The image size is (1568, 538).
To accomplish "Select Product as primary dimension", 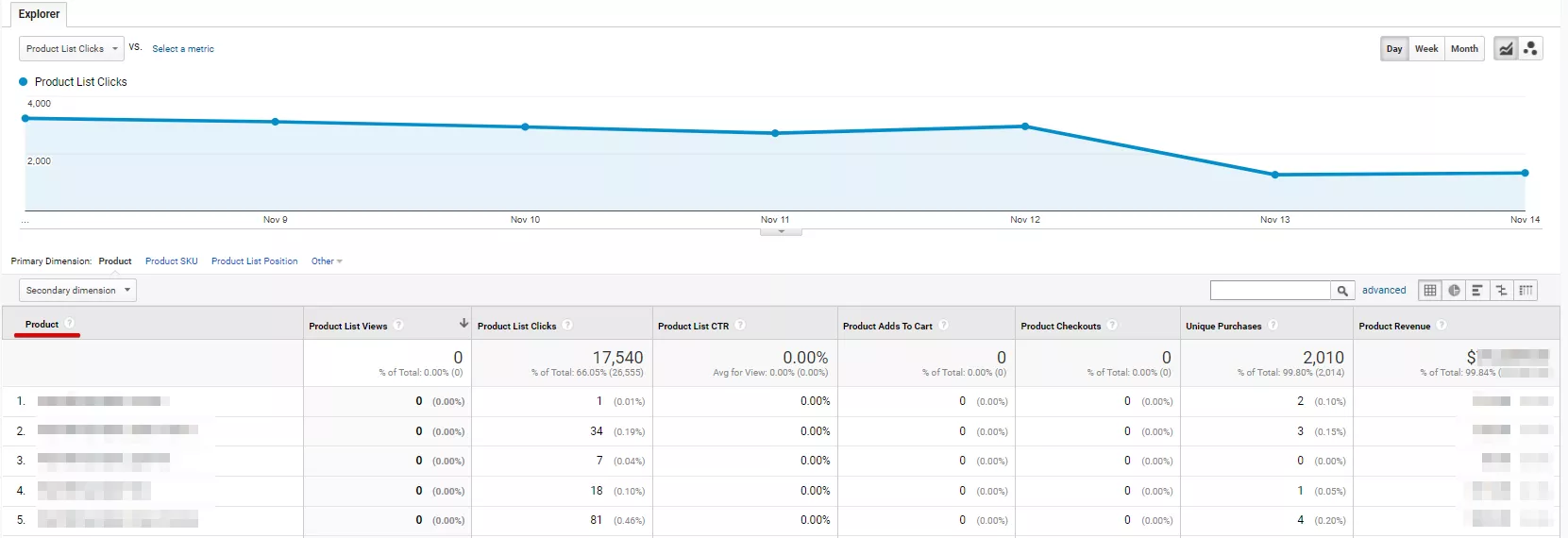I will tap(115, 261).
